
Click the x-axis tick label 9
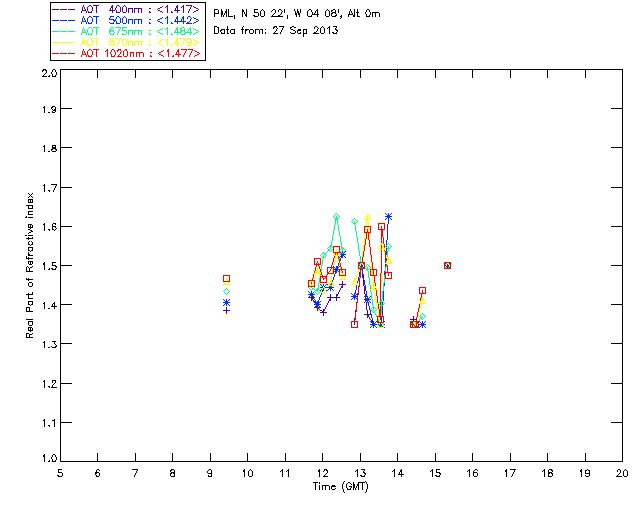pos(210,473)
